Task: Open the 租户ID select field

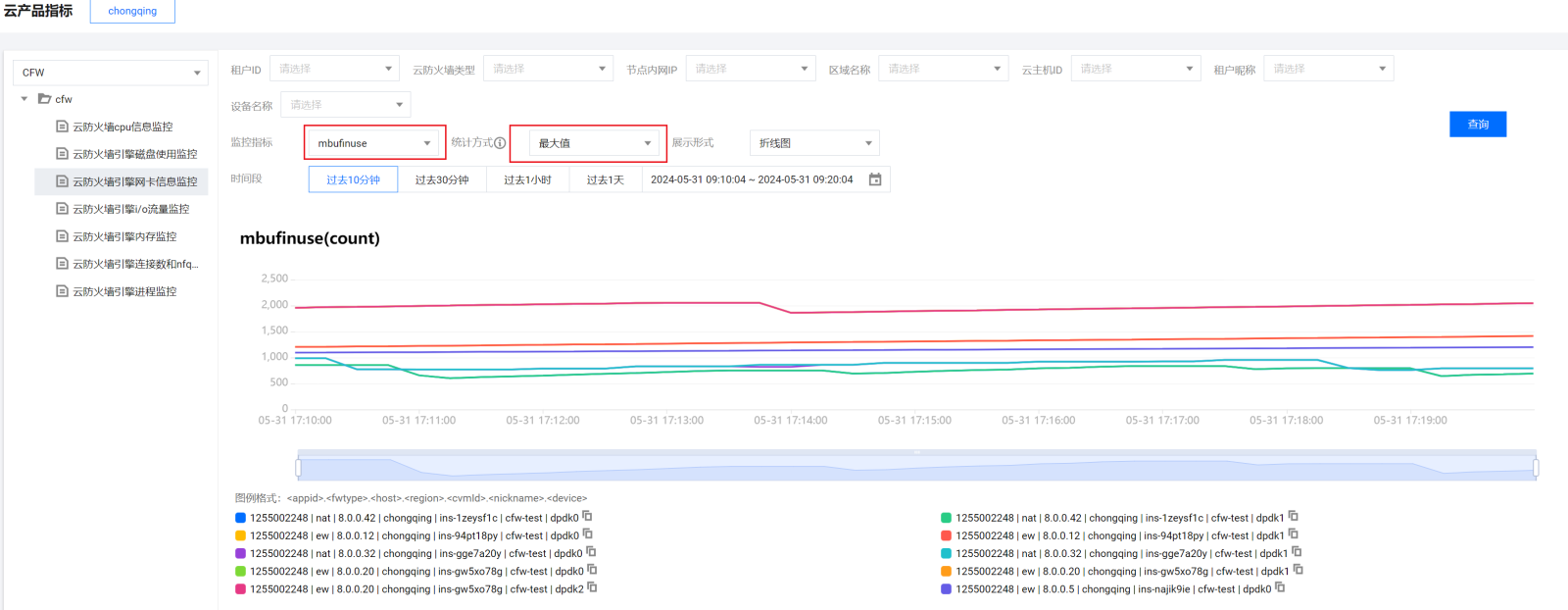Action: point(333,69)
